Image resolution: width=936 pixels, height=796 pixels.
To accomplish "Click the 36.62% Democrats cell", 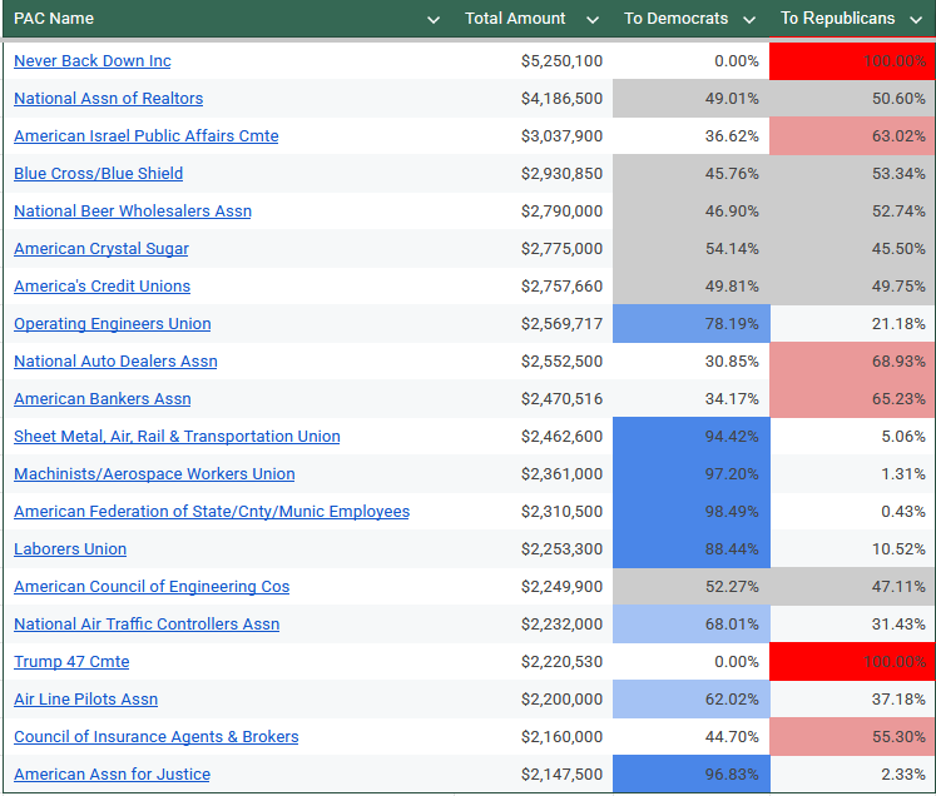I will [691, 136].
